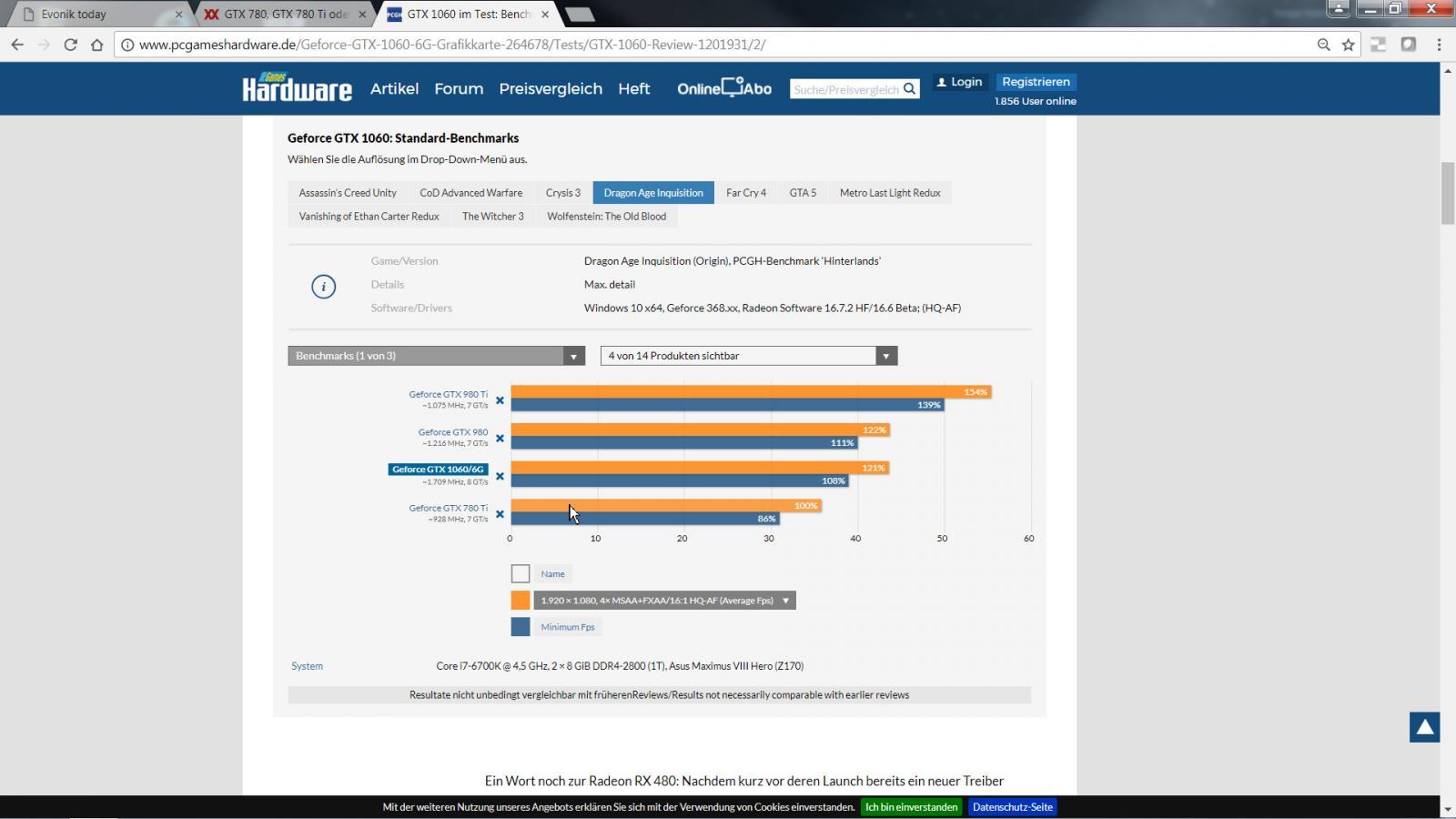Select Wolfenstein: The Old Blood tab
Image resolution: width=1456 pixels, height=819 pixels.
(606, 217)
